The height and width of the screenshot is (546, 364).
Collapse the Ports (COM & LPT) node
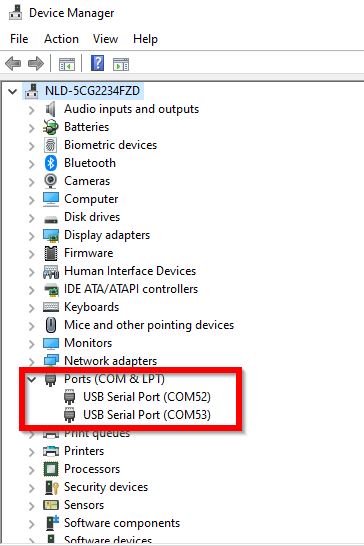point(32,379)
